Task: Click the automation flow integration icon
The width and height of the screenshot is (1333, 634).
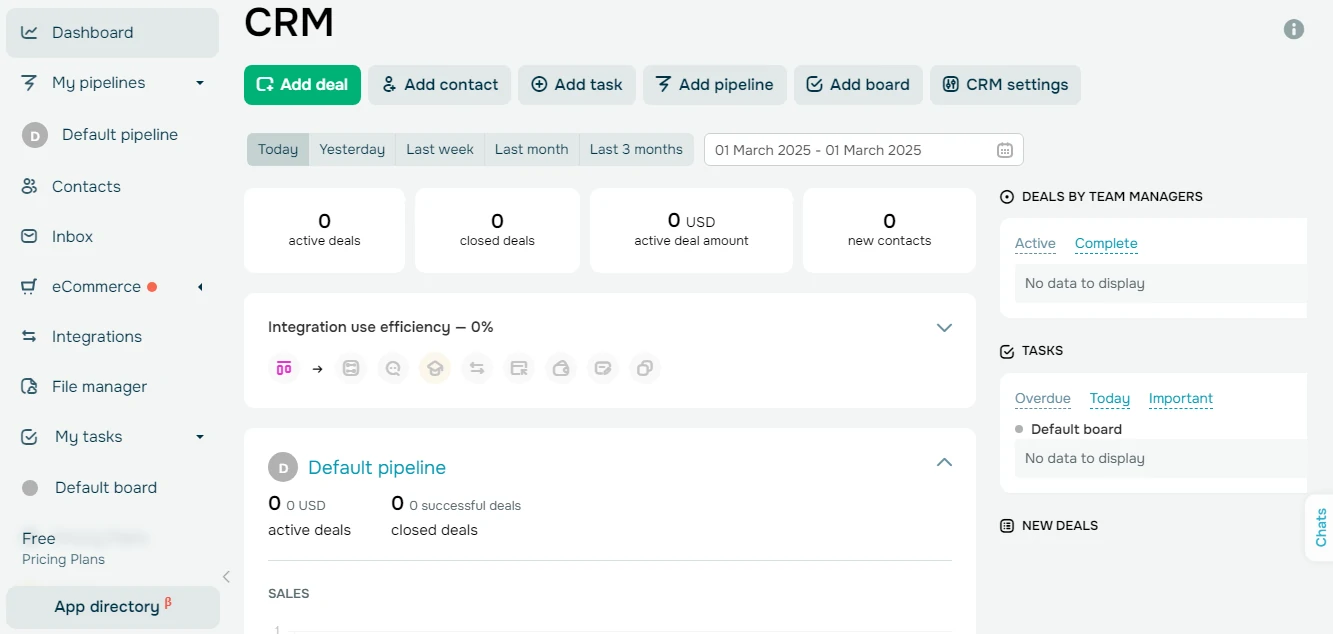Action: coord(351,368)
